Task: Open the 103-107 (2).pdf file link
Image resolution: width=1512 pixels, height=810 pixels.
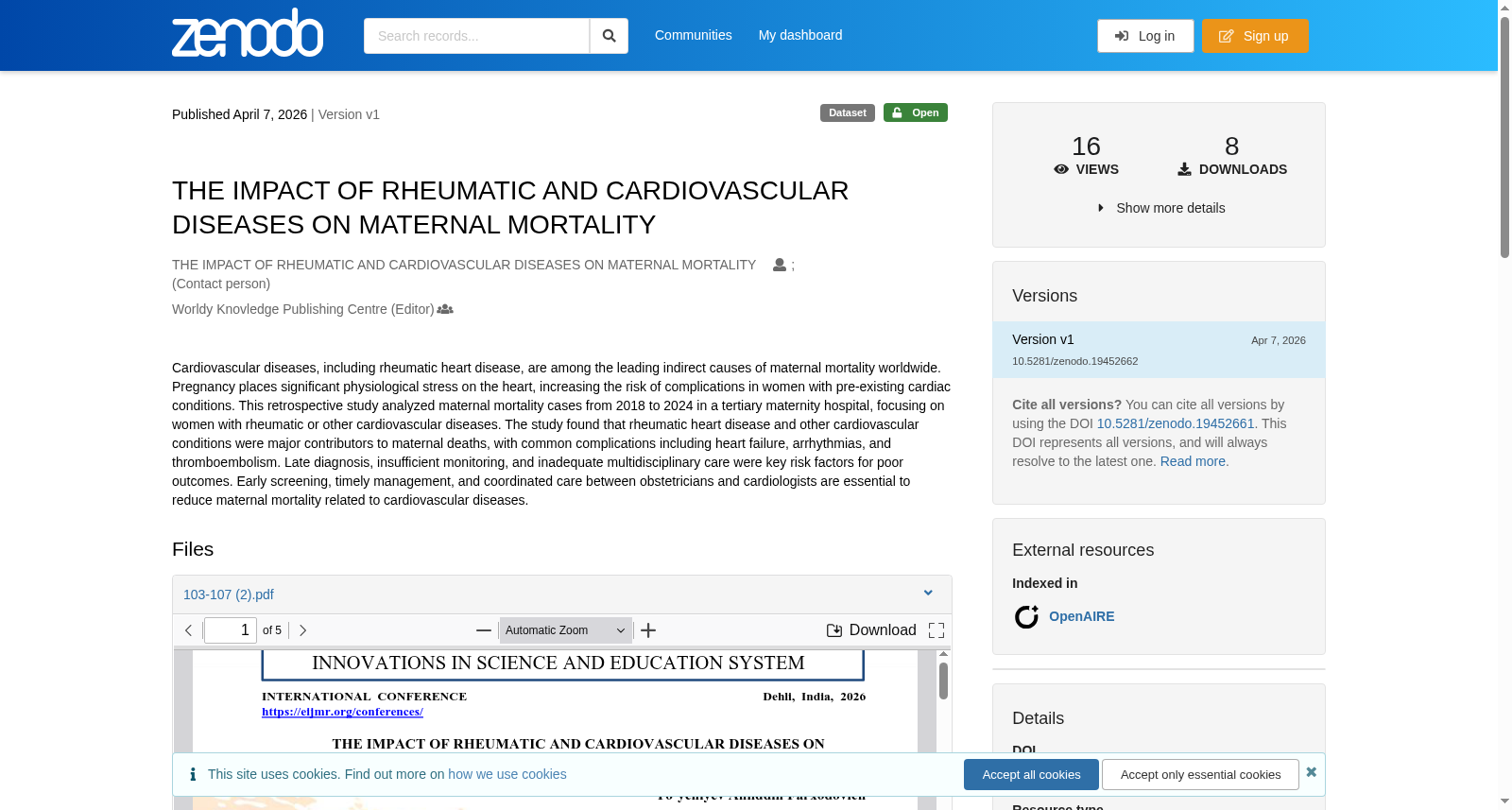Action: pos(229,595)
